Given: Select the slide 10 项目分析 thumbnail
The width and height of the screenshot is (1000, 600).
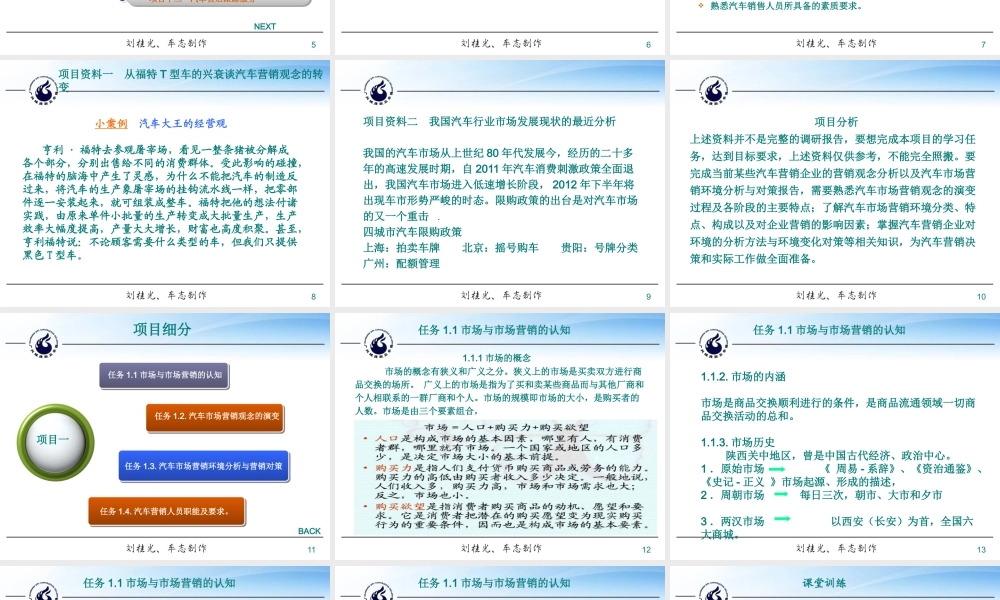Looking at the screenshot, I should 835,183.
